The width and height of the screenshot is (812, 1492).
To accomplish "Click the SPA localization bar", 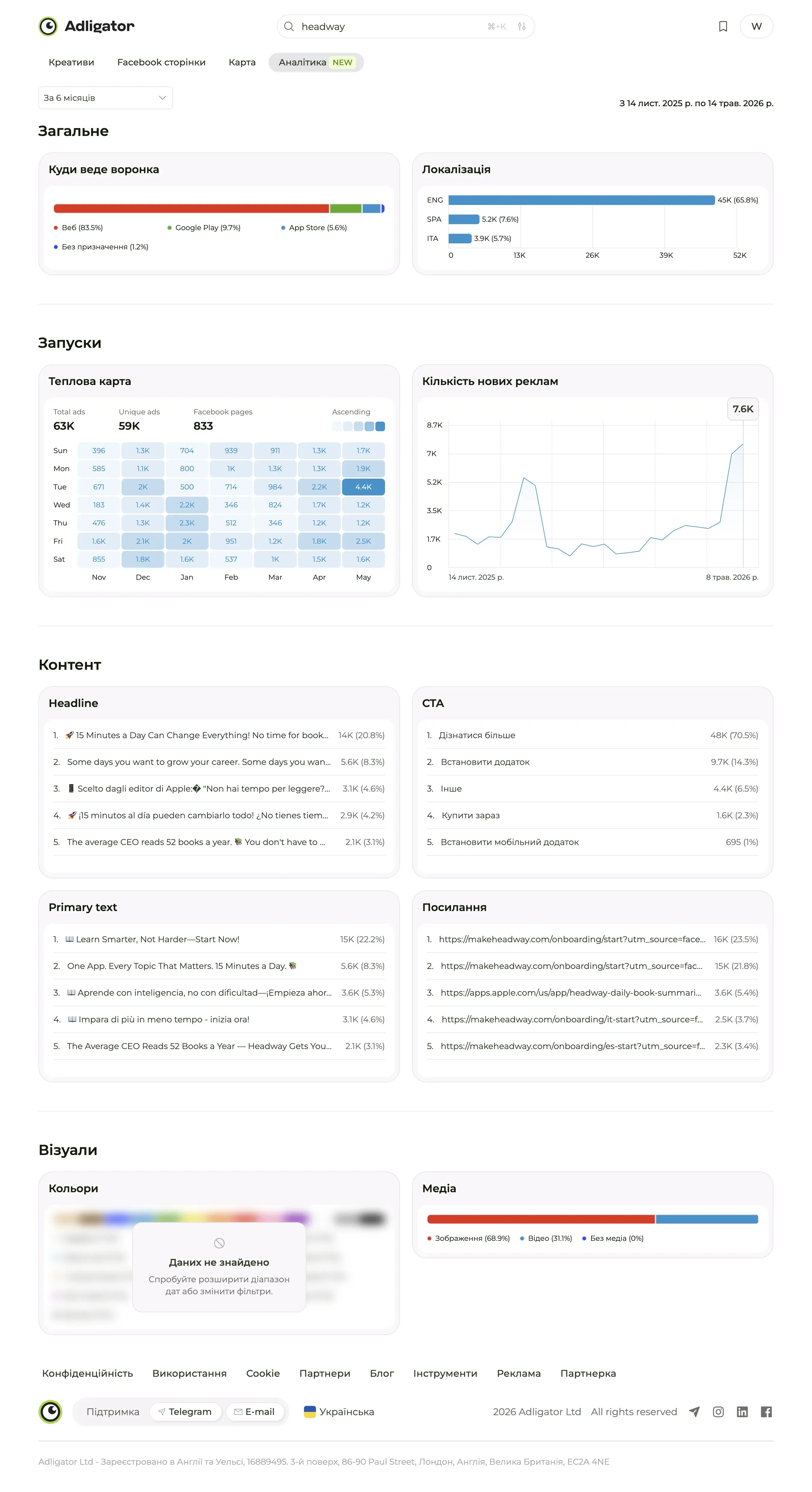I will pos(464,219).
